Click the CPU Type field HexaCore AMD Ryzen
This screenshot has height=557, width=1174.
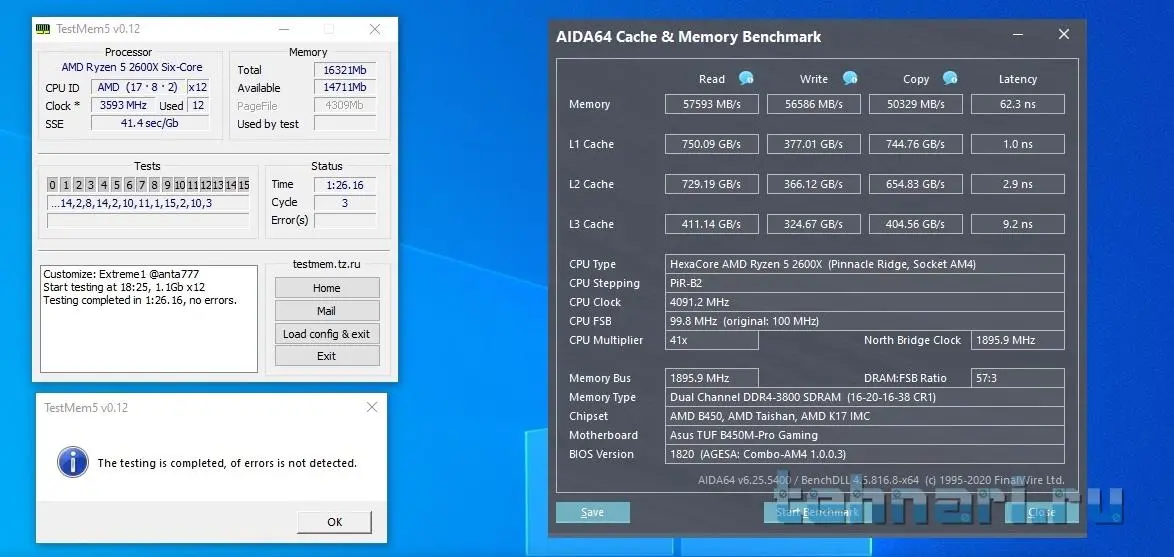coord(865,264)
